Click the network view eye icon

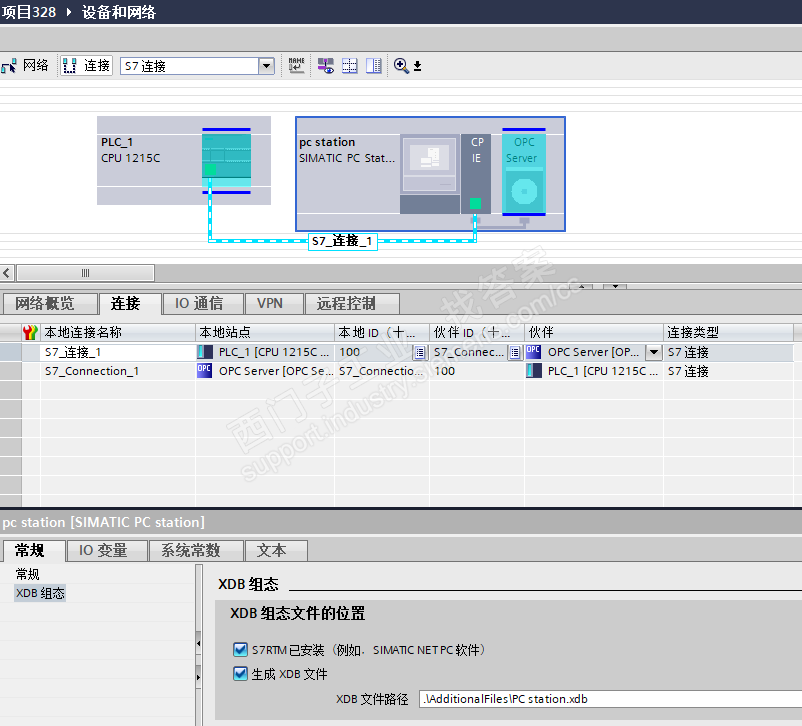point(325,66)
